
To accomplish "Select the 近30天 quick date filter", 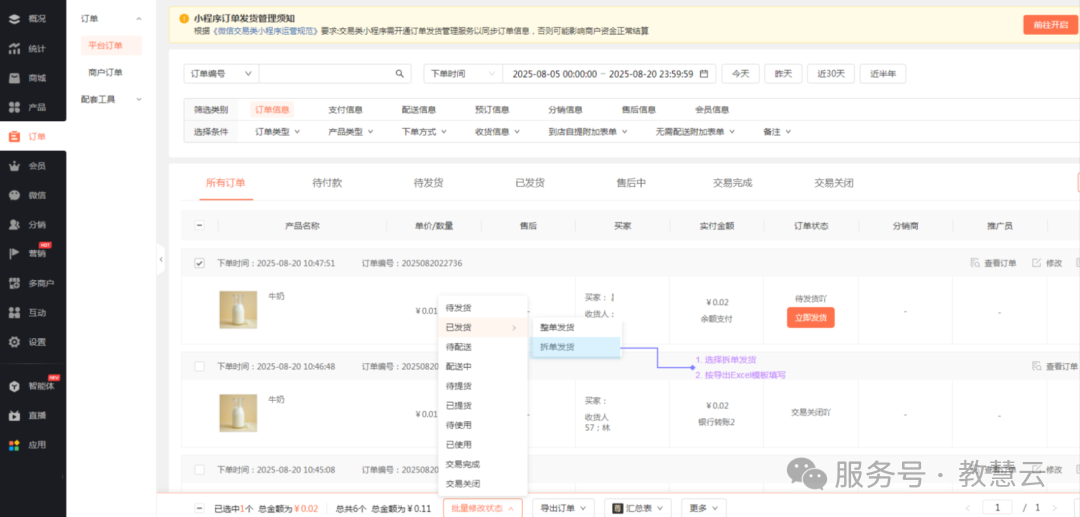I will tap(832, 74).
